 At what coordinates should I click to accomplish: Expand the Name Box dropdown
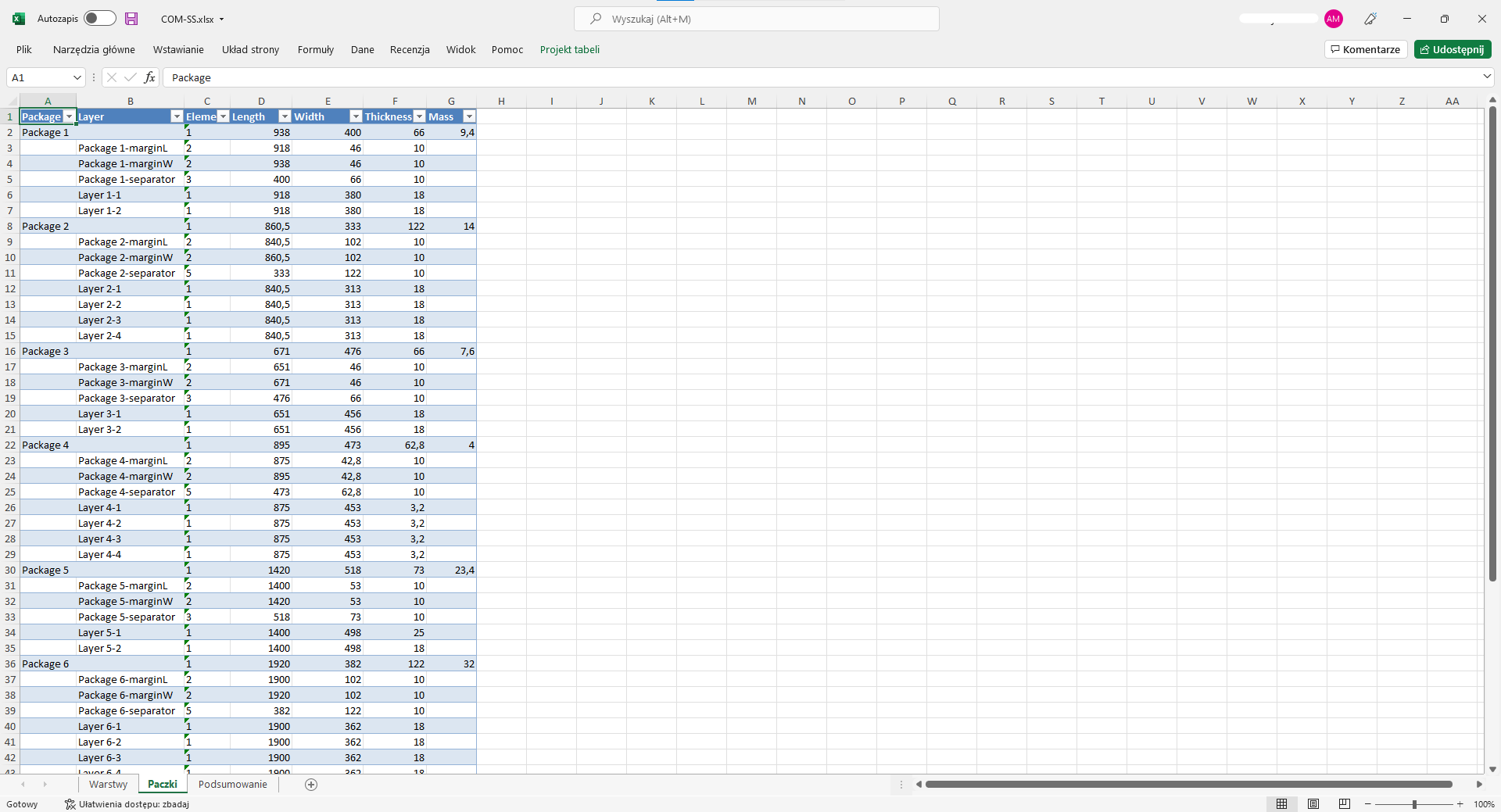(77, 77)
